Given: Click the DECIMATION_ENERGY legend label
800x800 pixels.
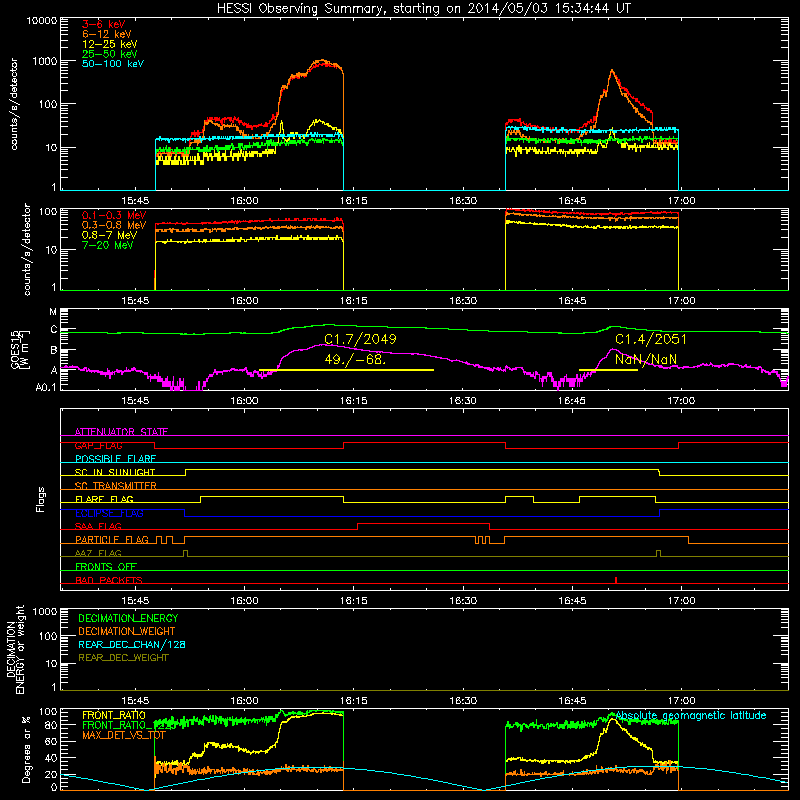Looking at the screenshot, I should (x=128, y=618).
